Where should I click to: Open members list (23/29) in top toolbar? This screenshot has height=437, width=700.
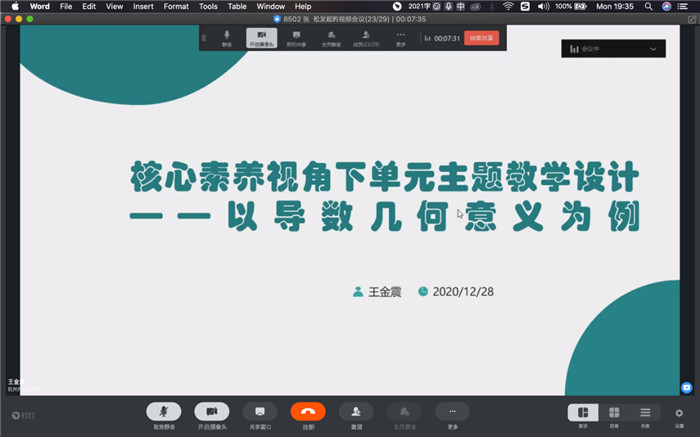366,38
